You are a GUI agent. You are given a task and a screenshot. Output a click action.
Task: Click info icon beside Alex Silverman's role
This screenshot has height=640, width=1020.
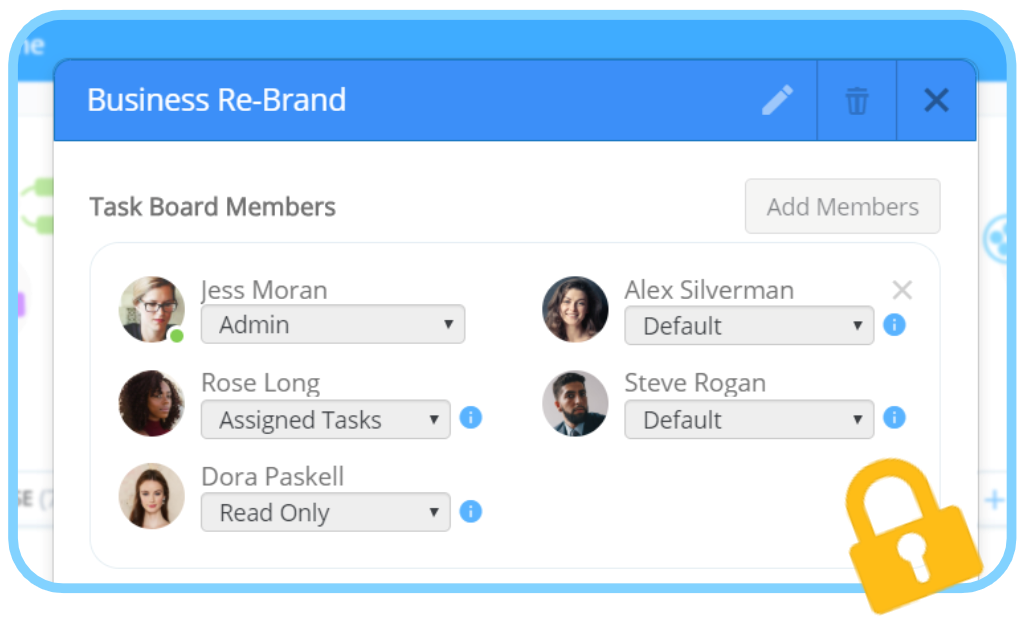(x=894, y=324)
